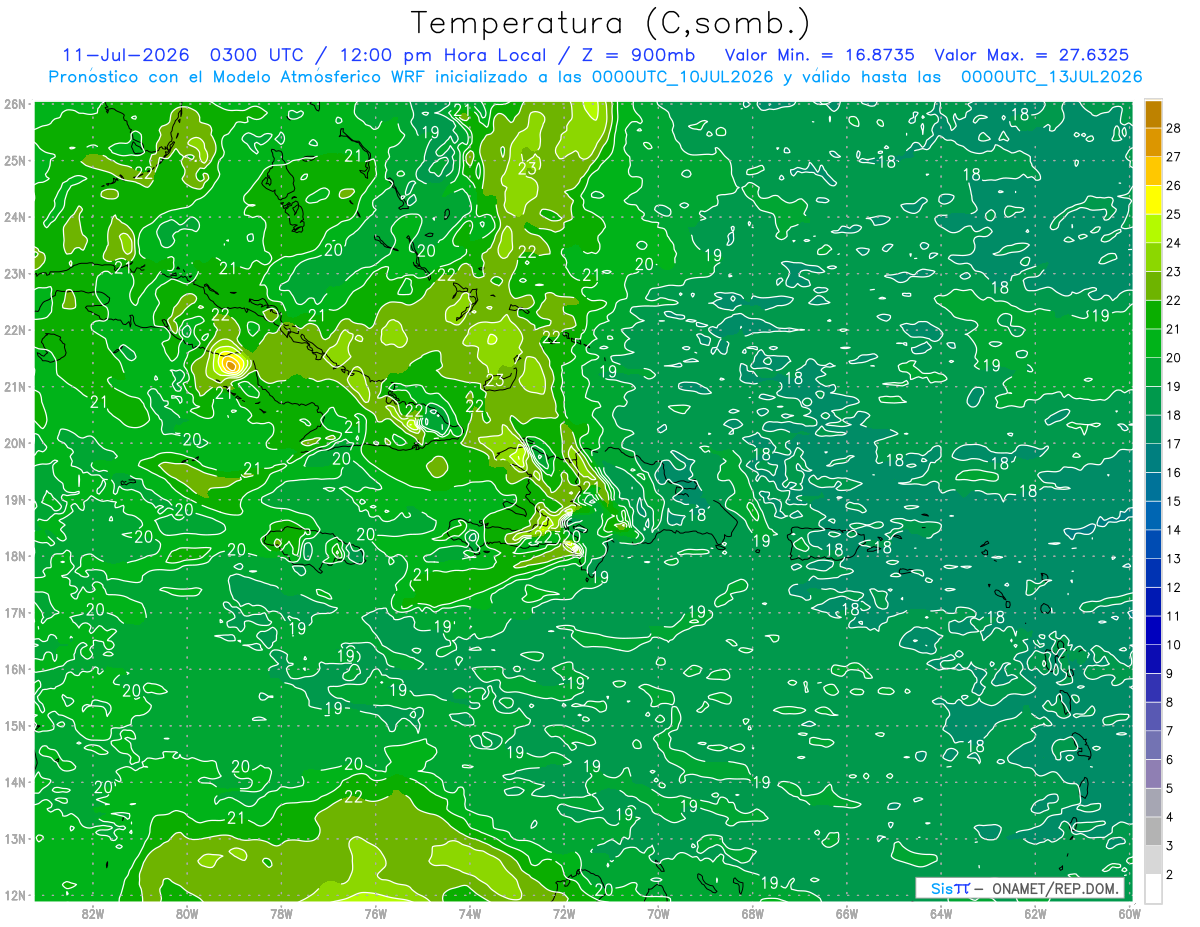The width and height of the screenshot is (1200, 927).
Task: Click longitude axis label "66W"
Action: point(846,913)
